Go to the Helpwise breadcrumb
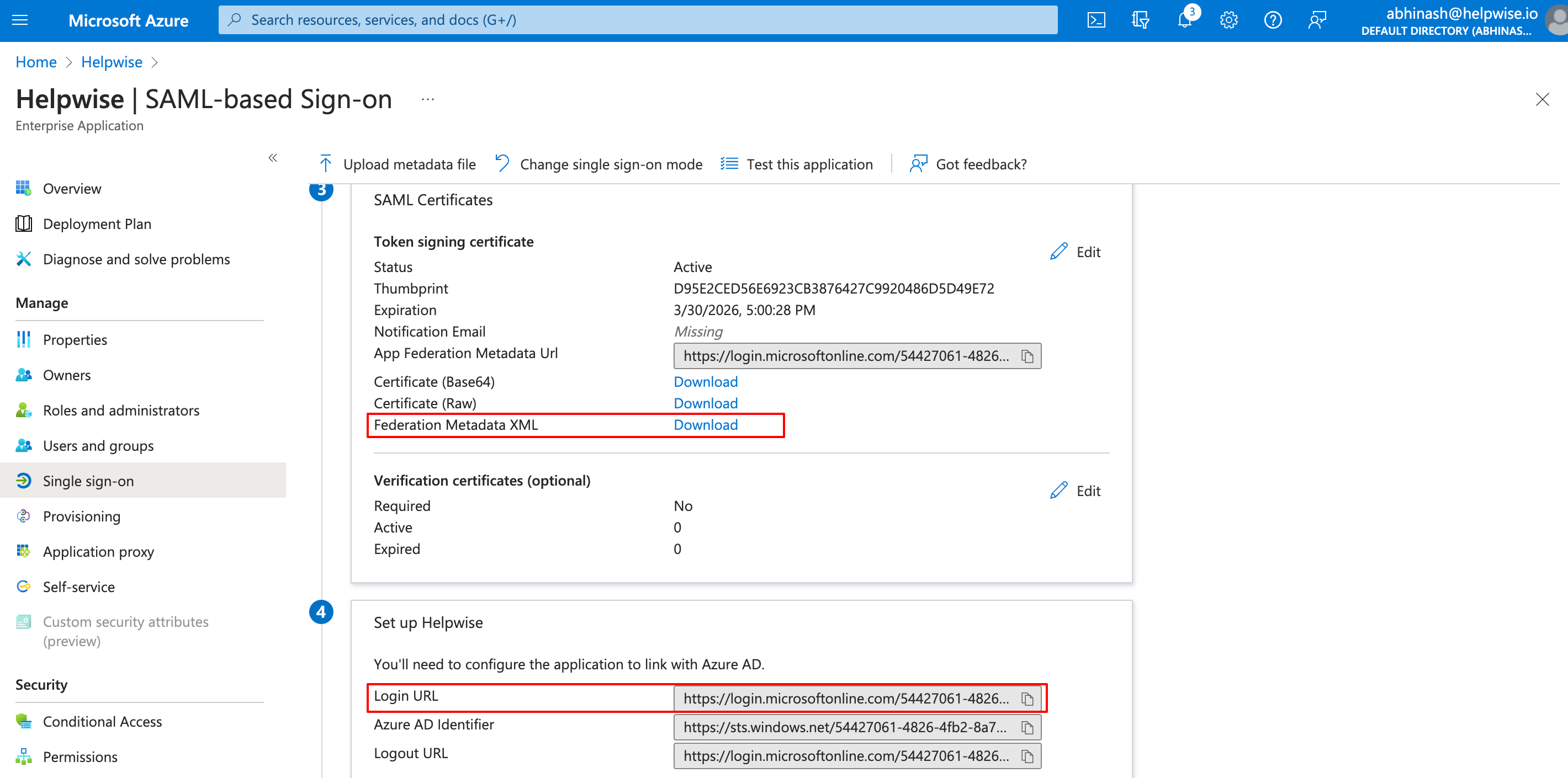 [112, 62]
